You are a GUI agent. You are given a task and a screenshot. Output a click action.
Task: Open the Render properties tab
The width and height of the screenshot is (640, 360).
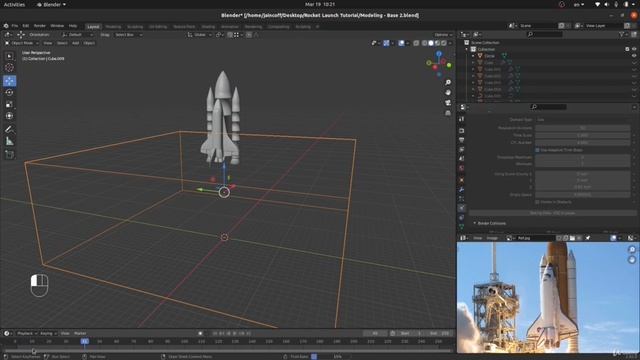462,131
